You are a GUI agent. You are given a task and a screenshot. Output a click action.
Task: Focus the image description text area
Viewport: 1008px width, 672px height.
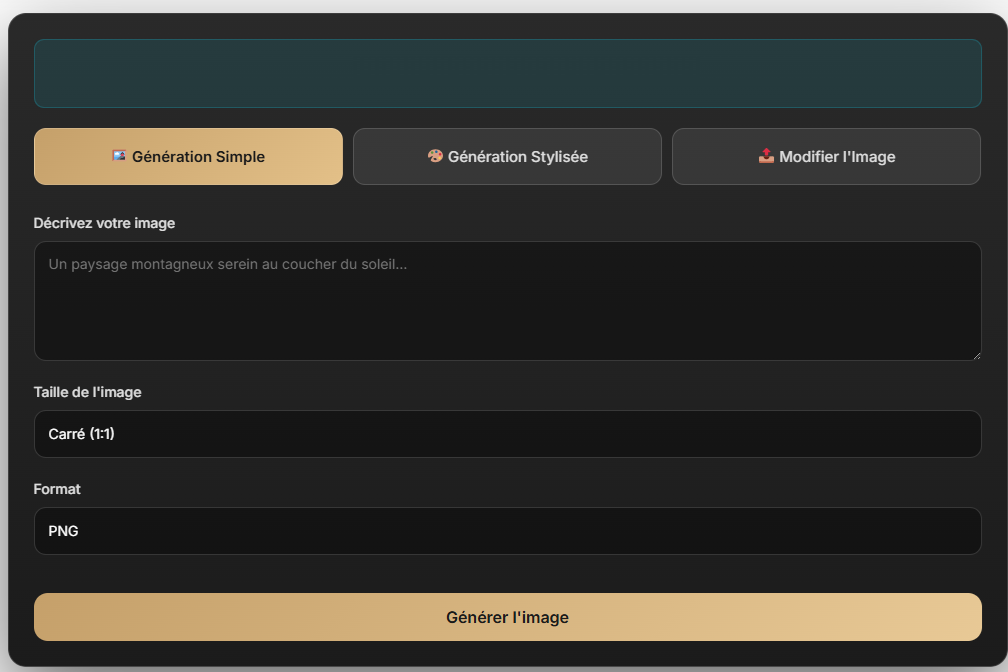coord(507,310)
